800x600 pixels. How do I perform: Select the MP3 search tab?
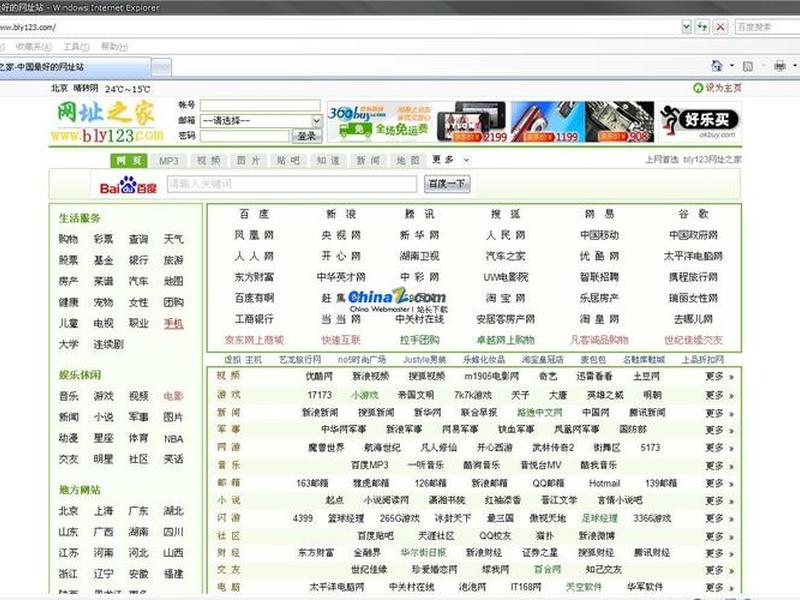pos(168,161)
